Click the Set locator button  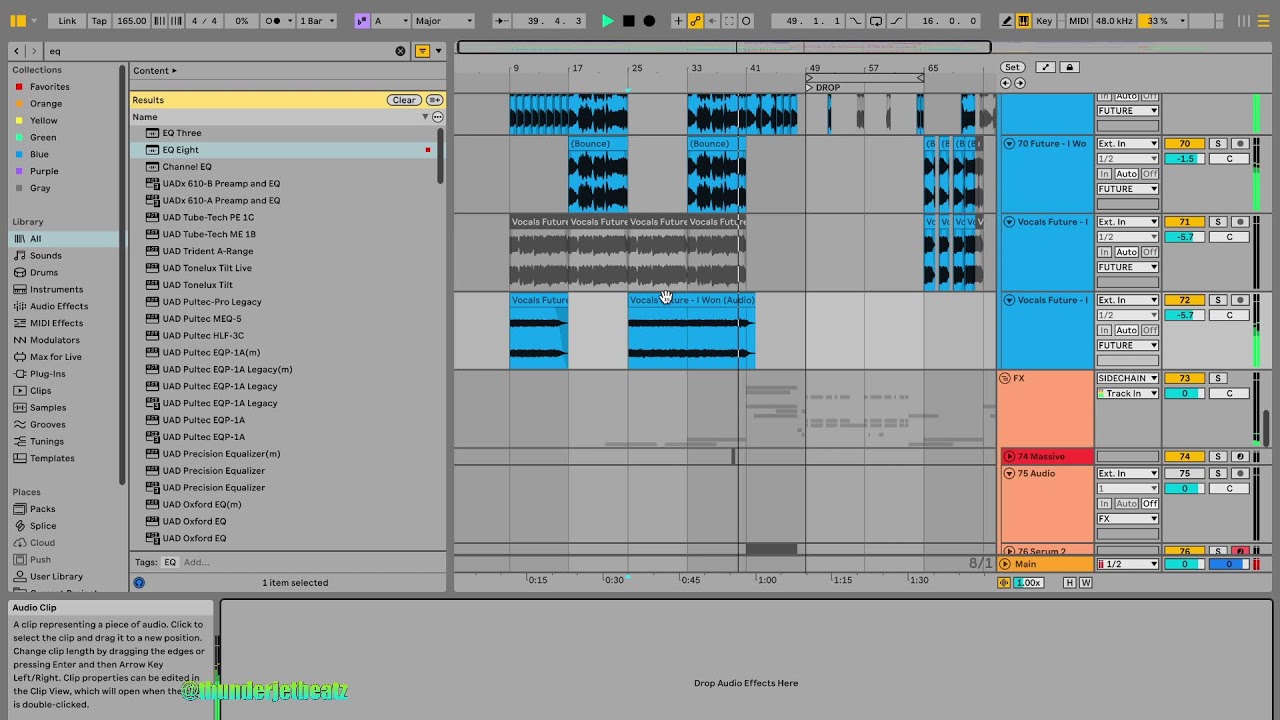coord(1012,67)
